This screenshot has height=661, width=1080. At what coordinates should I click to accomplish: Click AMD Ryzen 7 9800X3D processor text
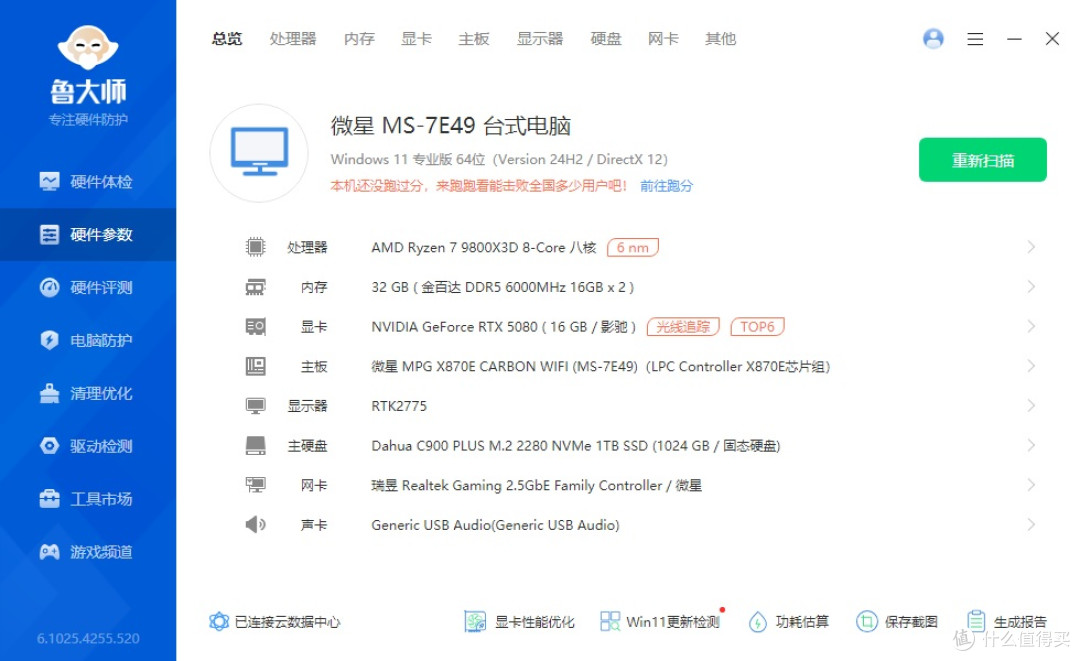(484, 247)
